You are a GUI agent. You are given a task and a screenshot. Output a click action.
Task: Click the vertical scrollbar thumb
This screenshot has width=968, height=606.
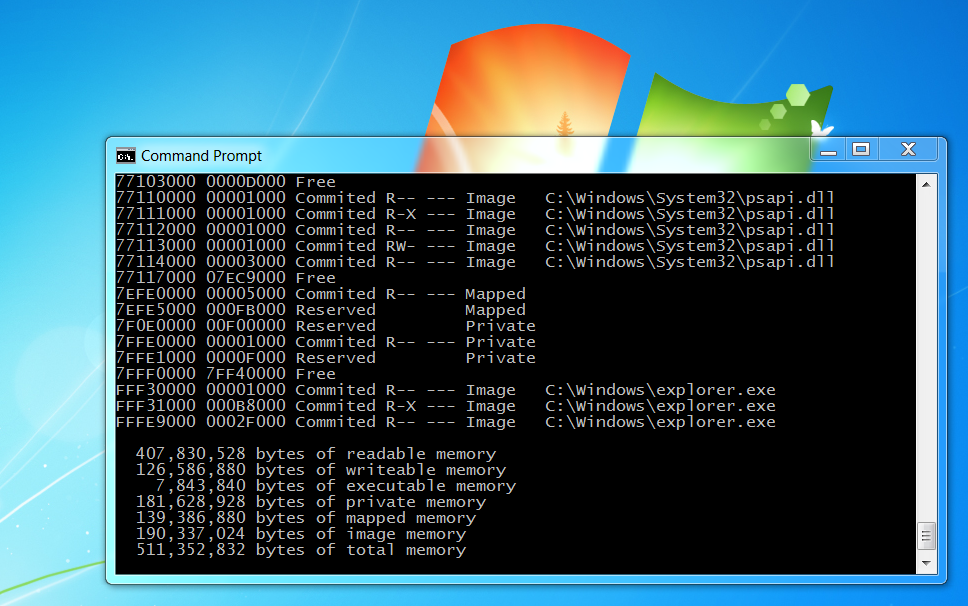(926, 536)
